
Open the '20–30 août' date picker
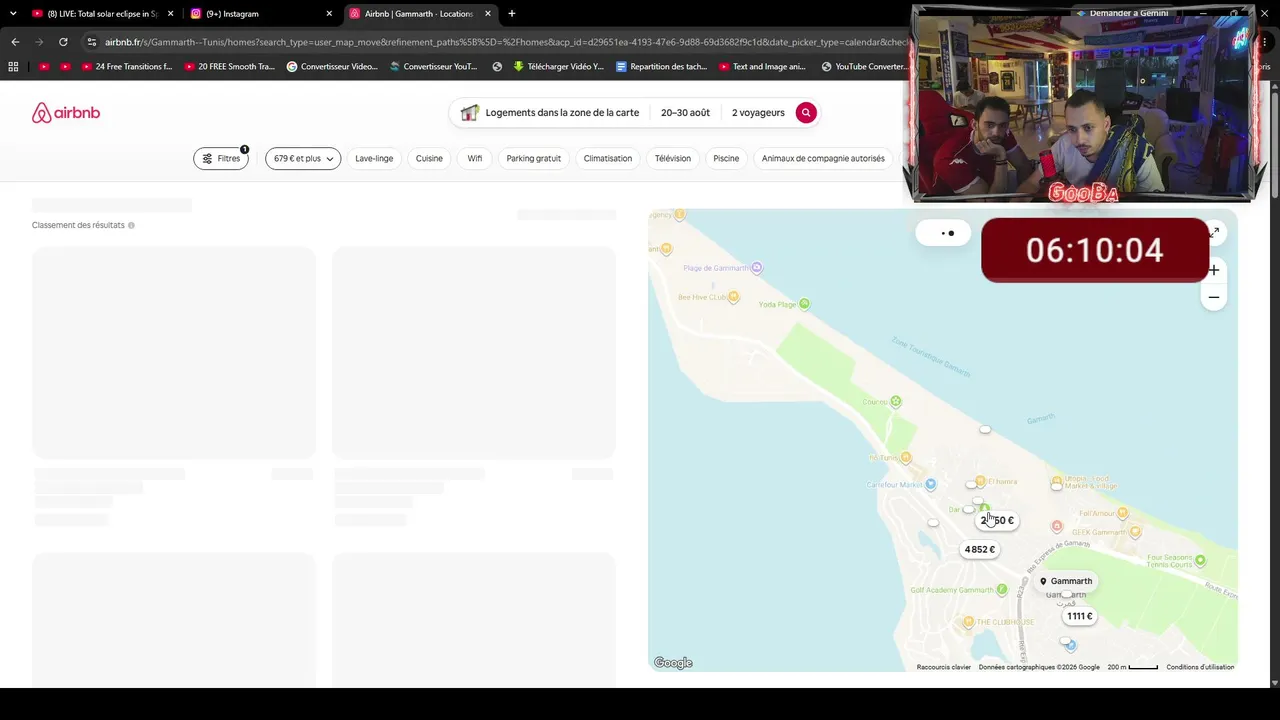pyautogui.click(x=685, y=113)
